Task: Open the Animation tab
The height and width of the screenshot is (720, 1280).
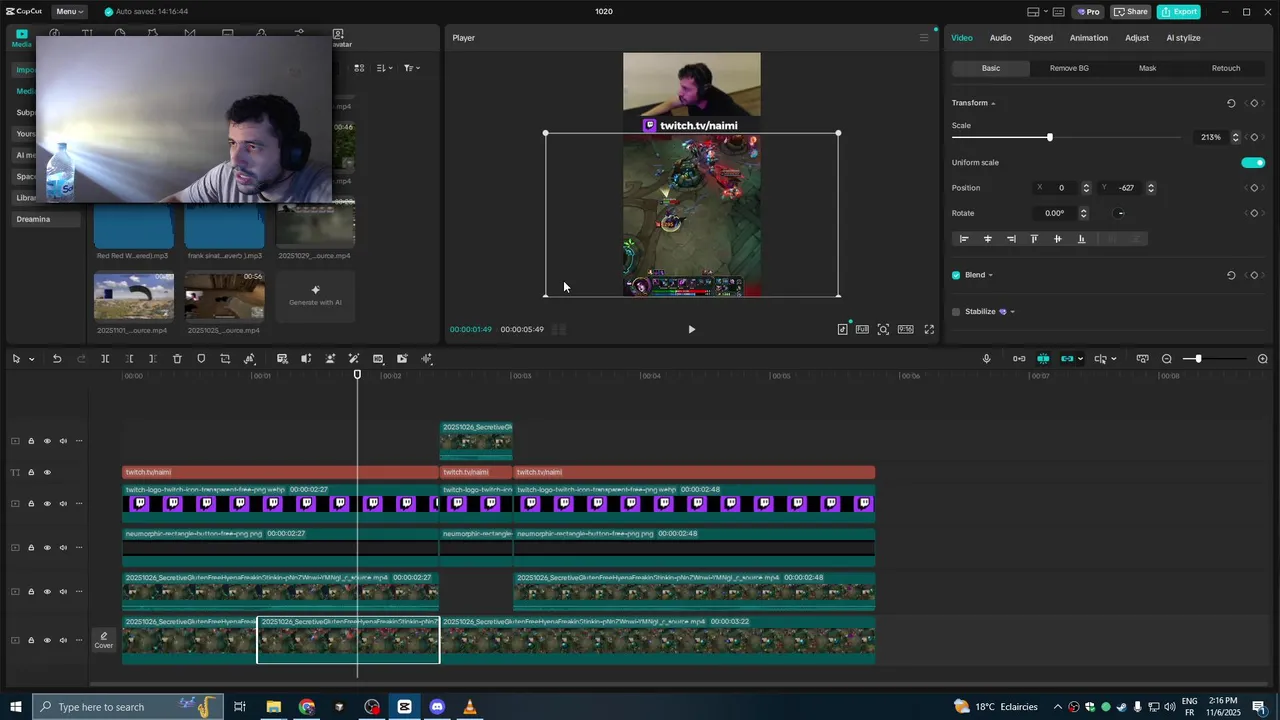Action: click(1089, 38)
